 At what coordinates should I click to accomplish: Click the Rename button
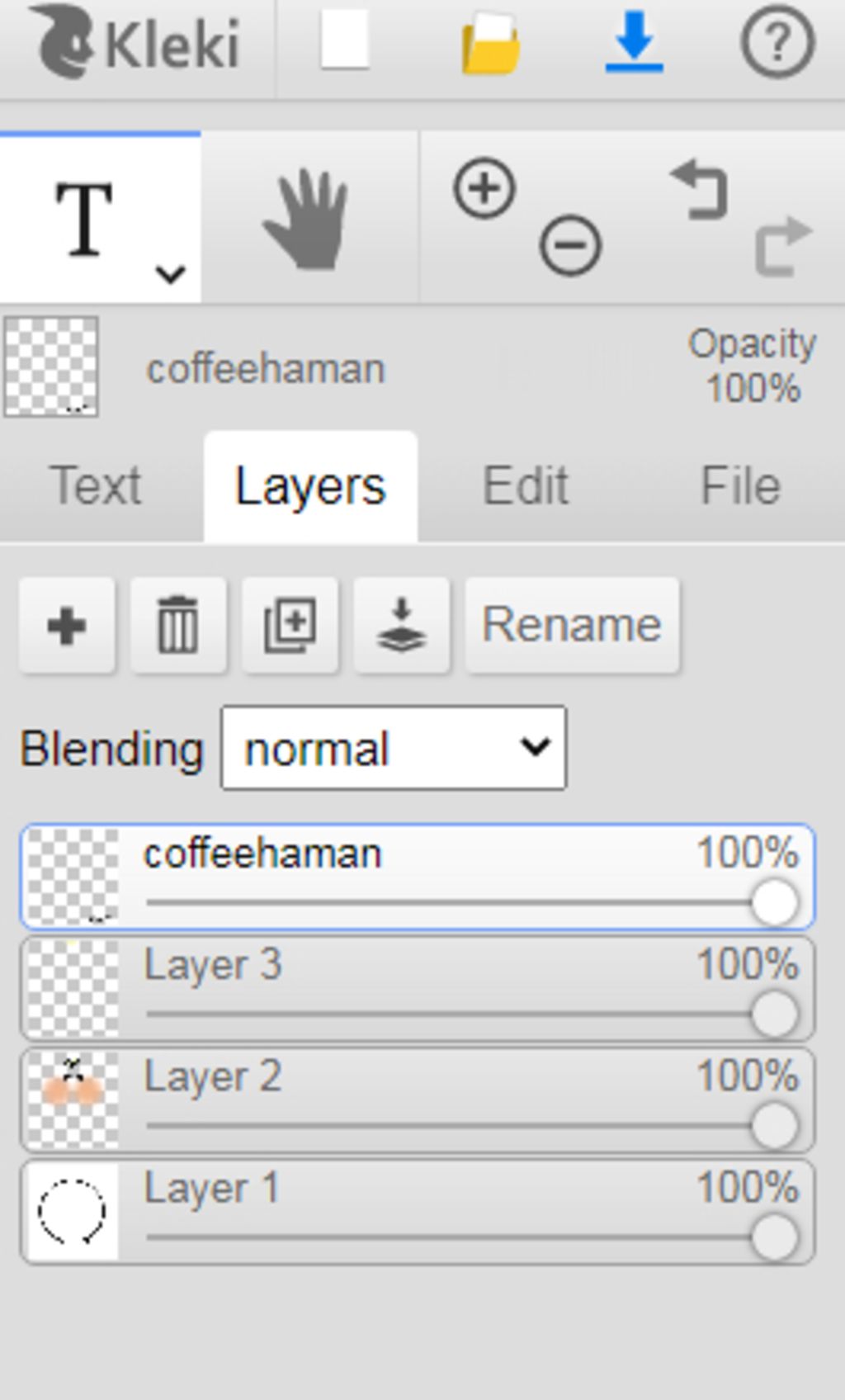click(572, 626)
